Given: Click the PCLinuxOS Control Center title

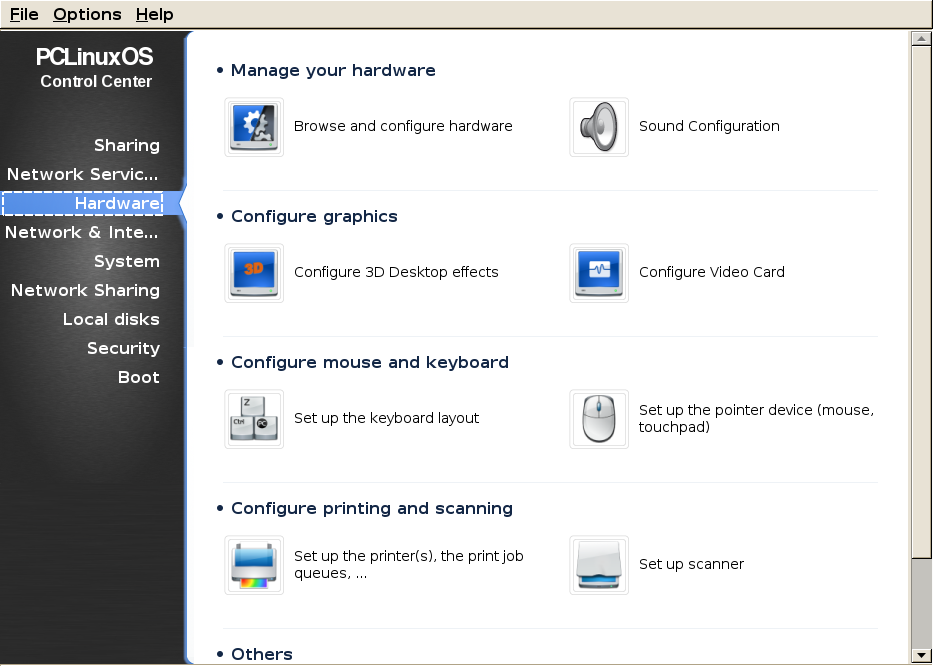Looking at the screenshot, I should click(95, 68).
